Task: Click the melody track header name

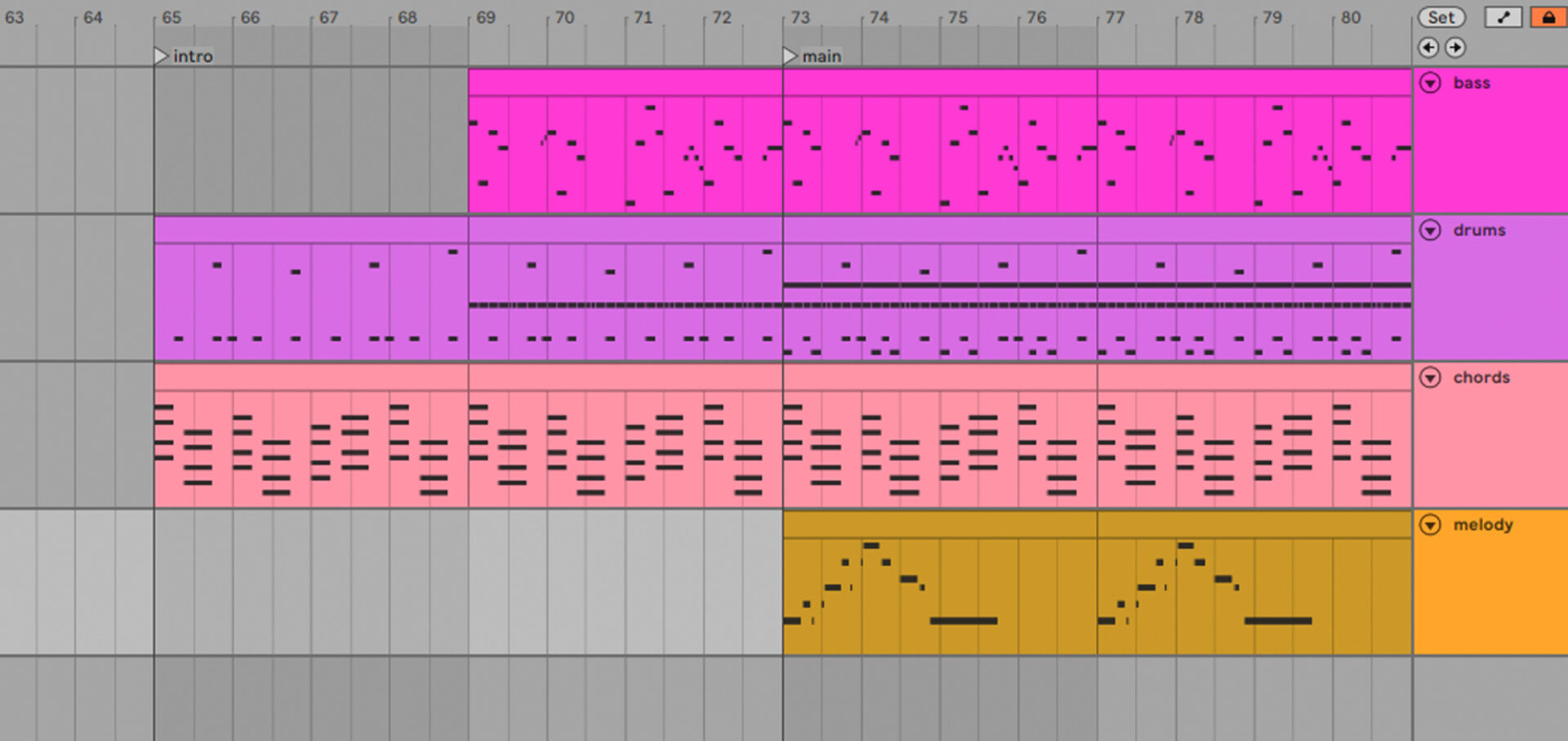Action: (1483, 525)
